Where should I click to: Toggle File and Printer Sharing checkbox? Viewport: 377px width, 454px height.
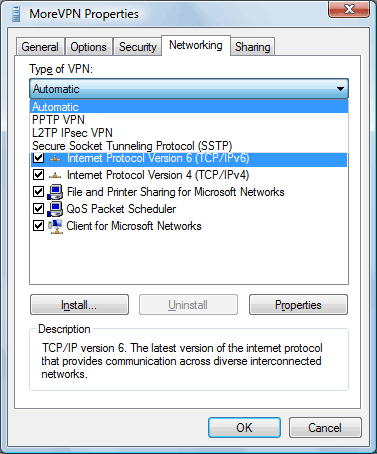coord(39,192)
